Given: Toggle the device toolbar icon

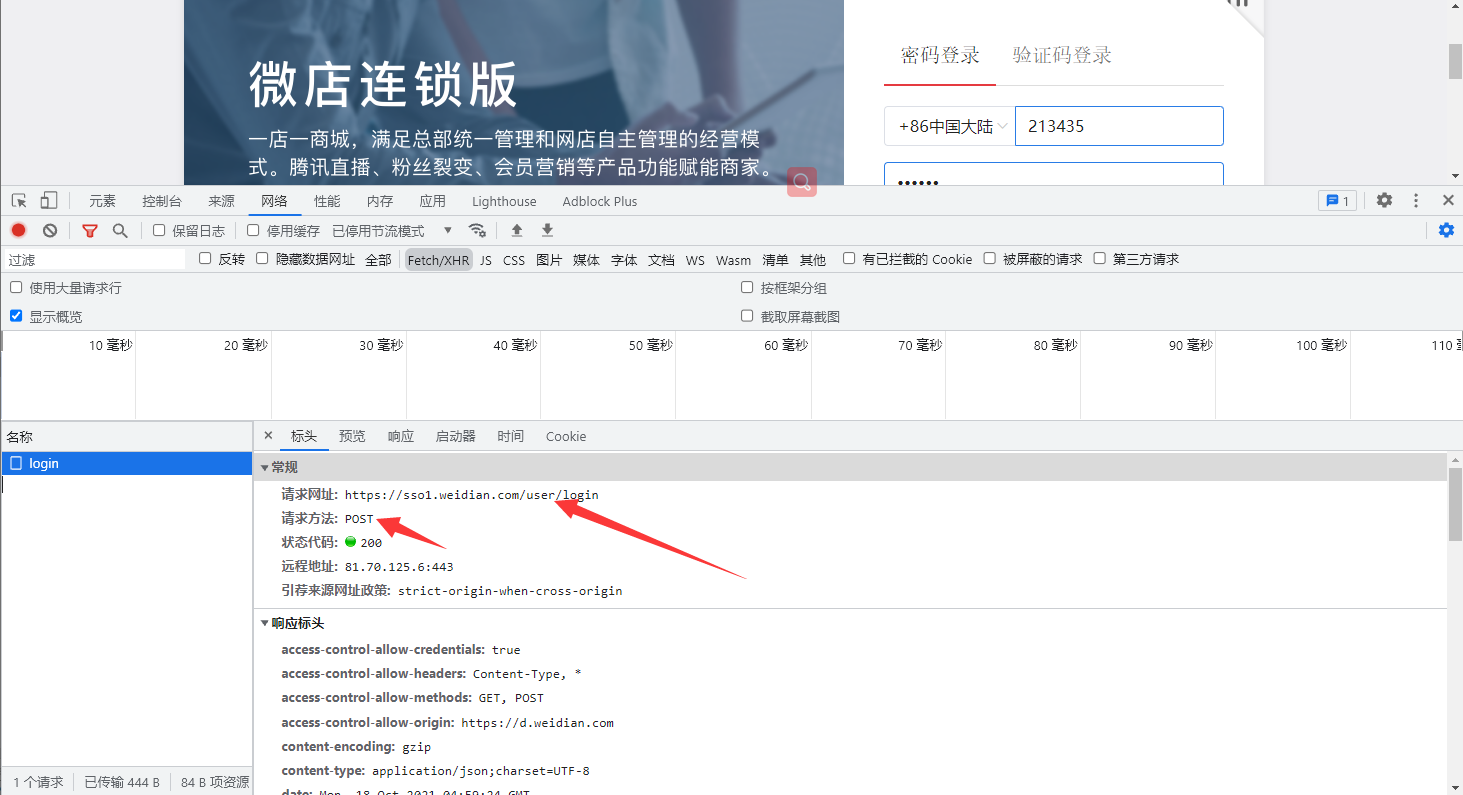Looking at the screenshot, I should click(x=49, y=200).
